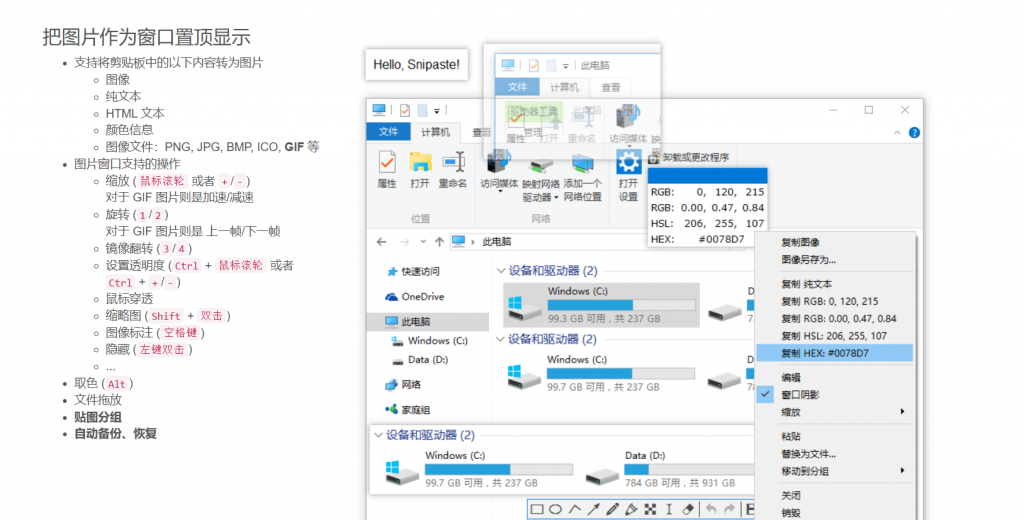Click the blue #0078D7 color preview bar
This screenshot has height=520, width=1024.
coord(707,176)
